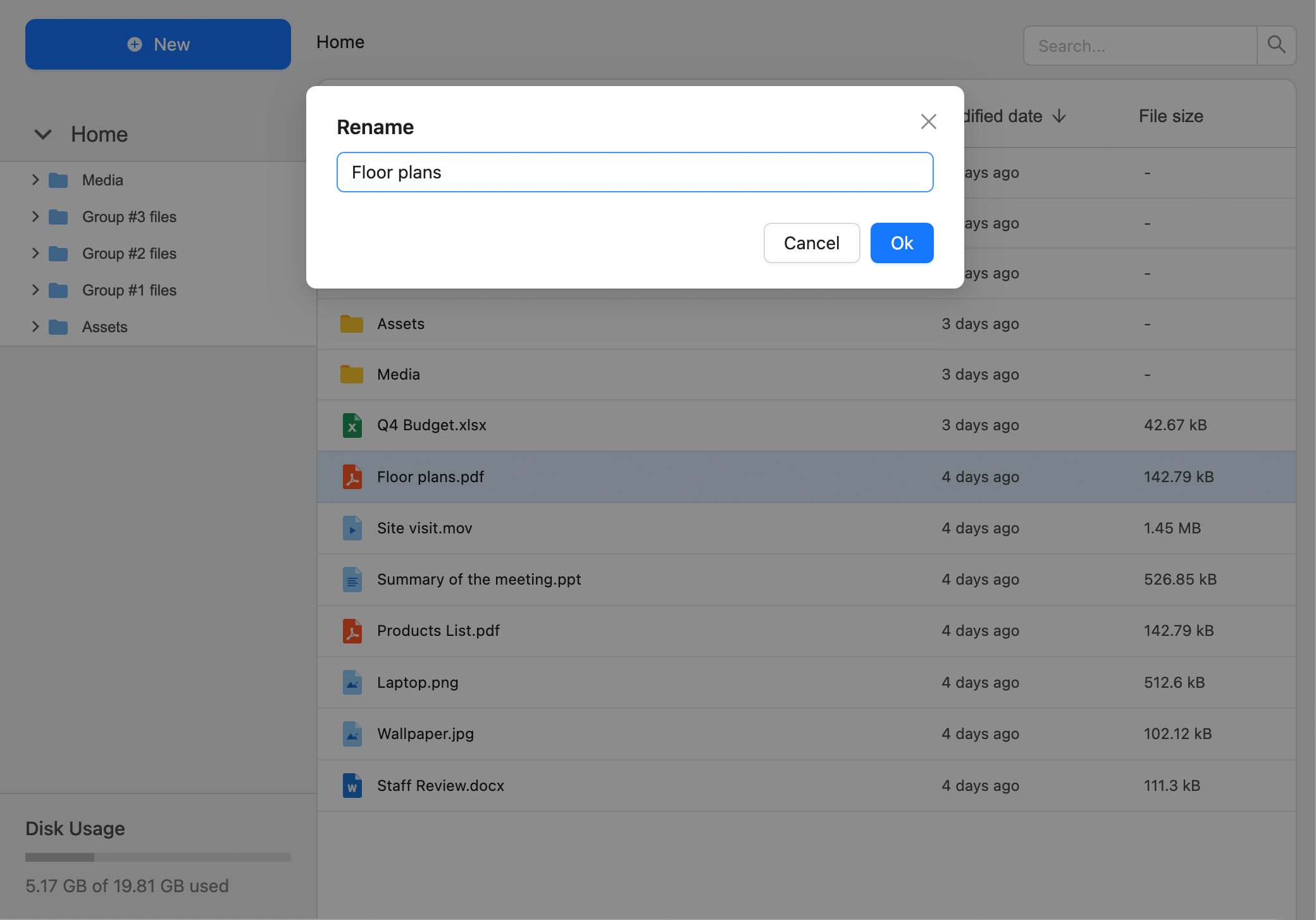Close the Rename dialog with X
The image size is (1316, 920).
point(928,121)
